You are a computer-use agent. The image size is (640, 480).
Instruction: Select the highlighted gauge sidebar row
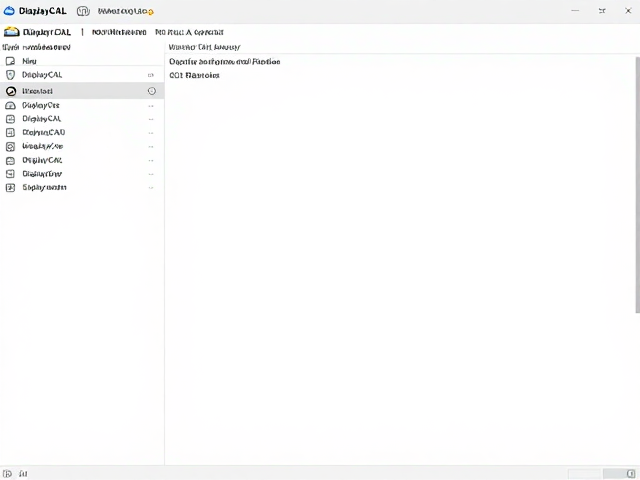[82, 91]
